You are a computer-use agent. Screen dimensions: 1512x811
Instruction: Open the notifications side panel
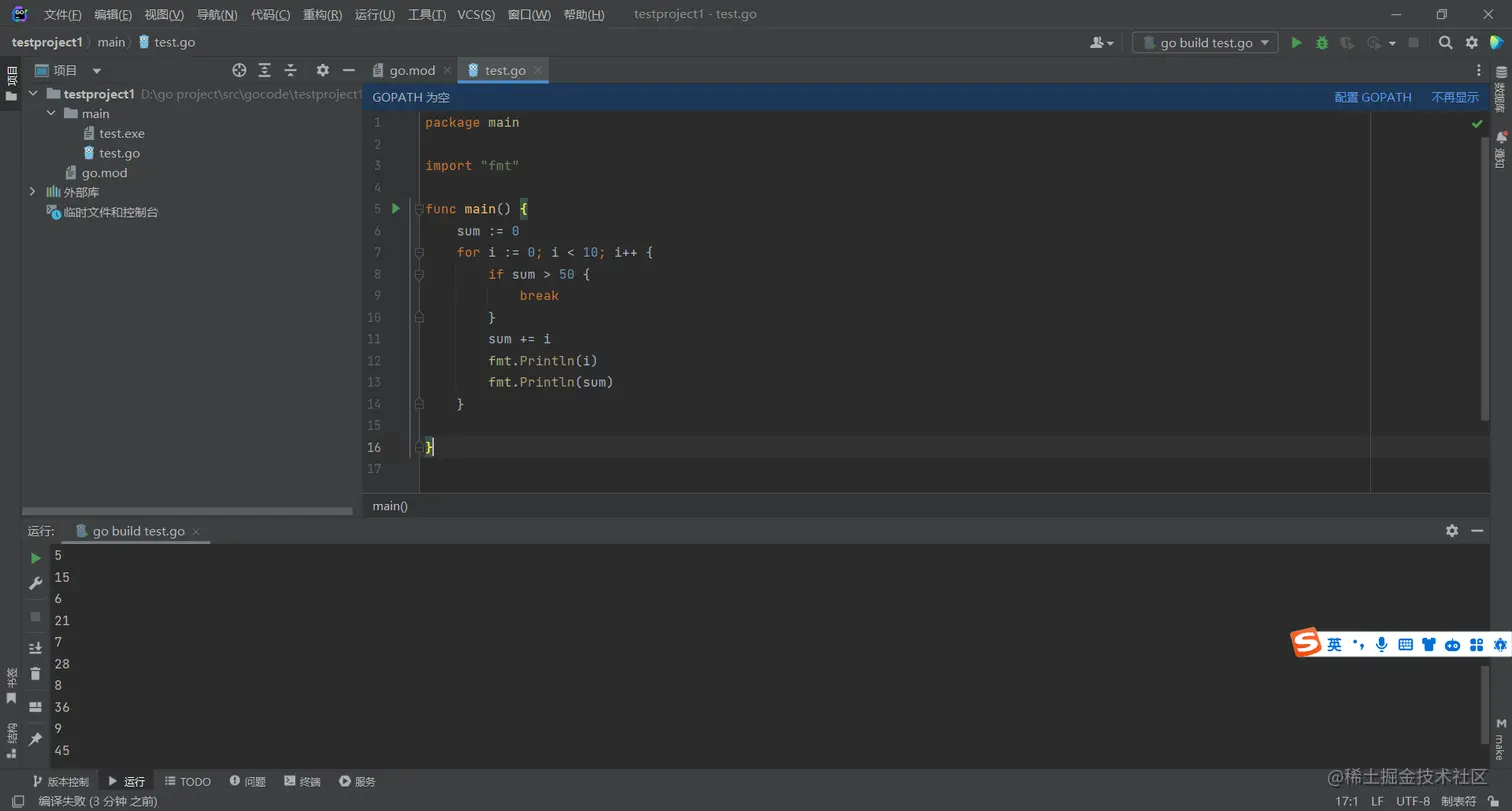pos(1500,150)
